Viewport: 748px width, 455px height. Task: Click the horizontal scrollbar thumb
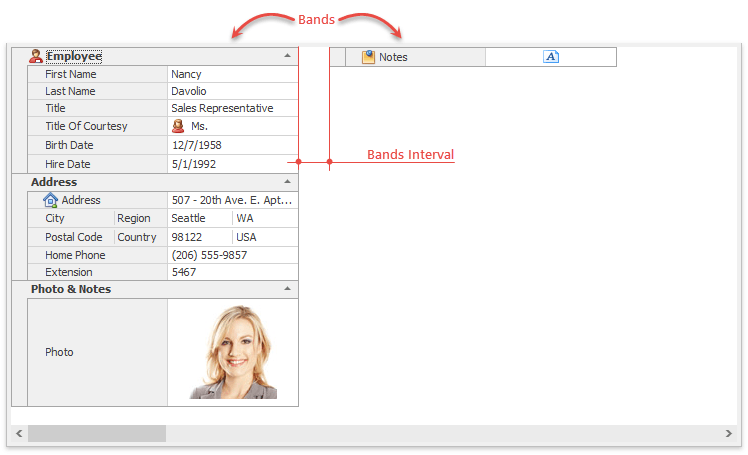97,434
